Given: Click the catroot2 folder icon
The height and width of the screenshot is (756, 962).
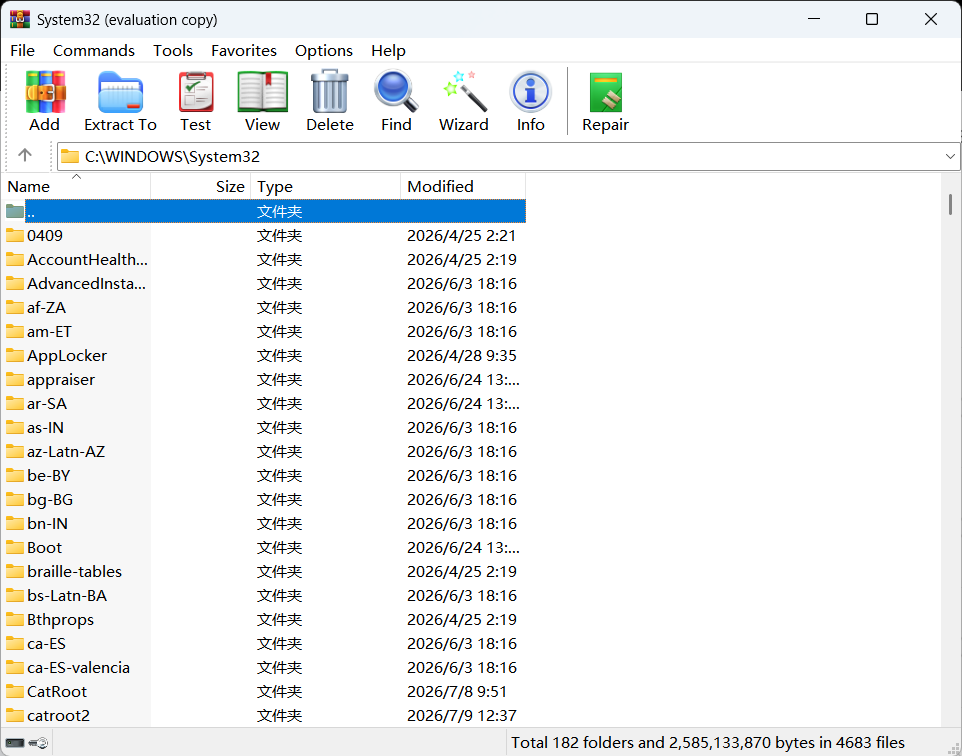Looking at the screenshot, I should pyautogui.click(x=15, y=716).
